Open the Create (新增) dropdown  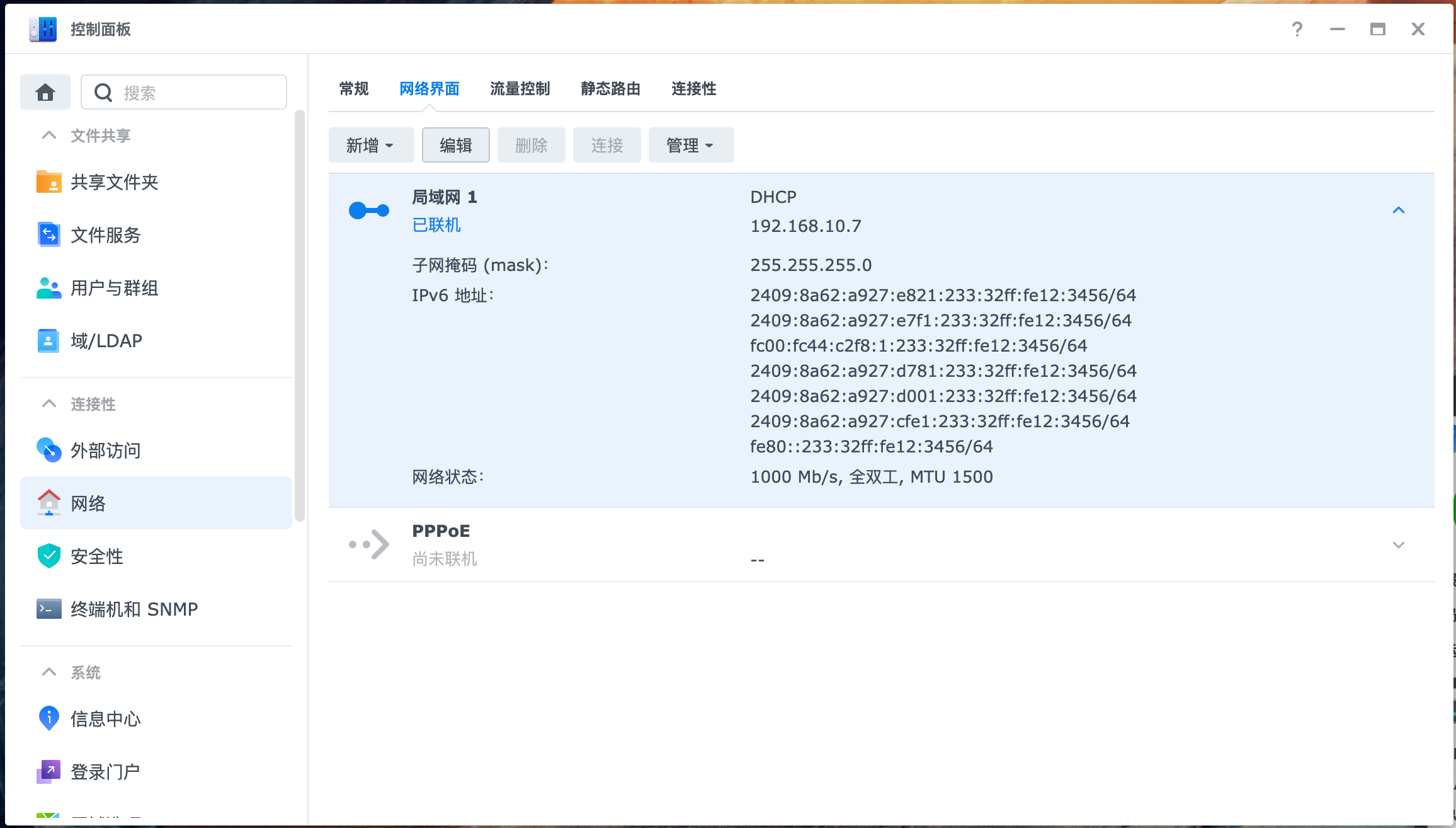pyautogui.click(x=370, y=146)
